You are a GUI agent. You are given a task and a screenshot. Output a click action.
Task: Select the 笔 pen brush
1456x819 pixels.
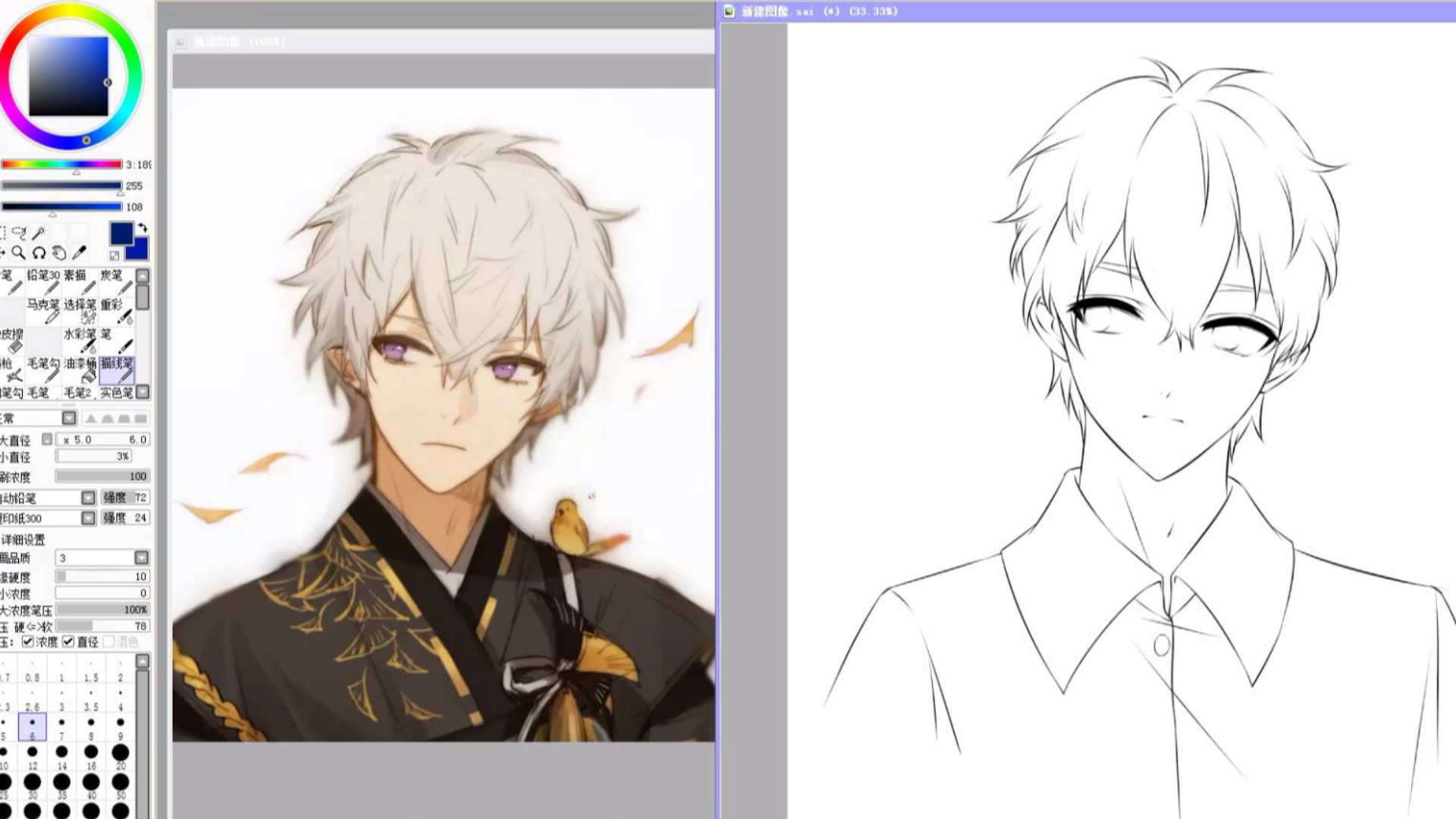coord(116,340)
